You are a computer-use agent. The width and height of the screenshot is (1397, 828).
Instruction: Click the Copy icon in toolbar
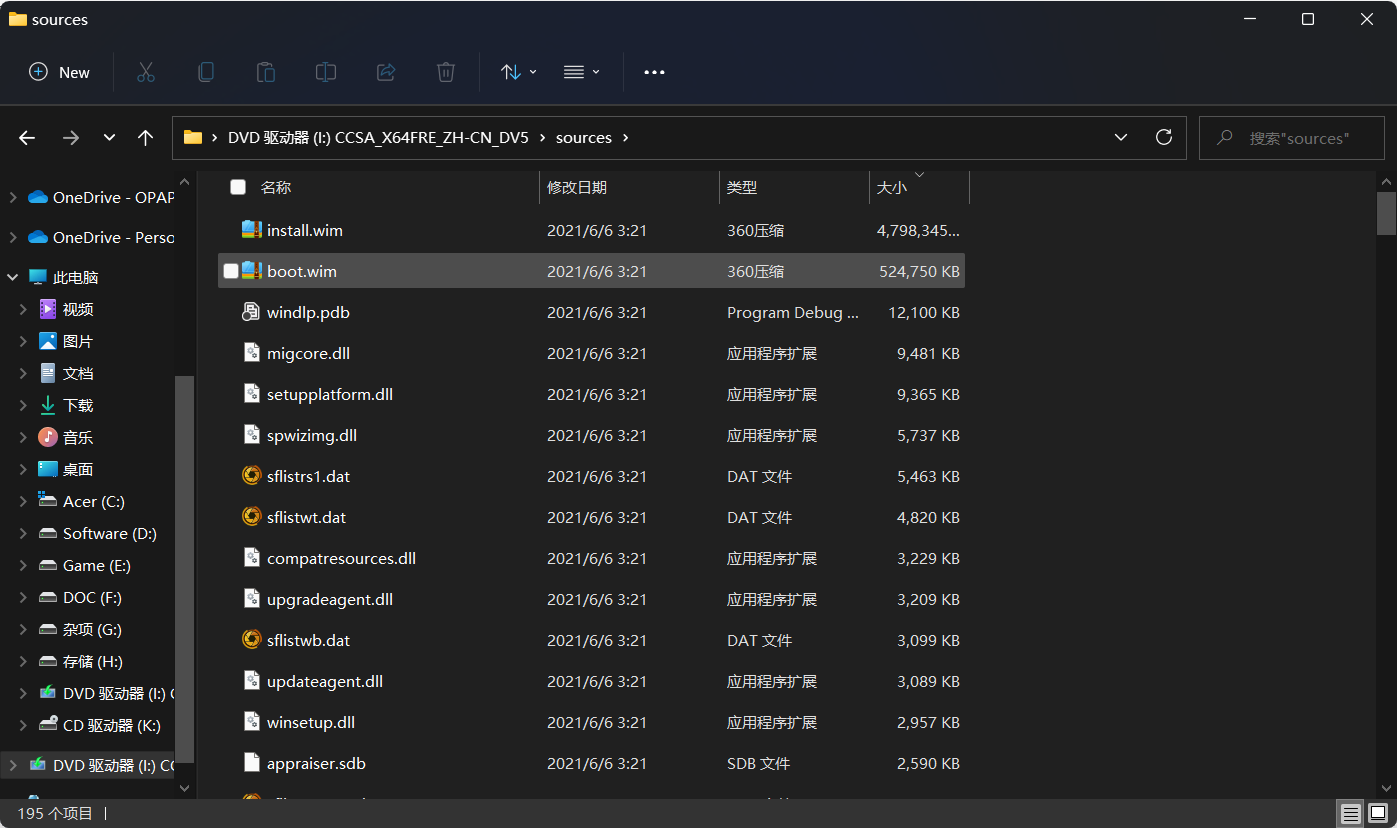click(x=206, y=72)
